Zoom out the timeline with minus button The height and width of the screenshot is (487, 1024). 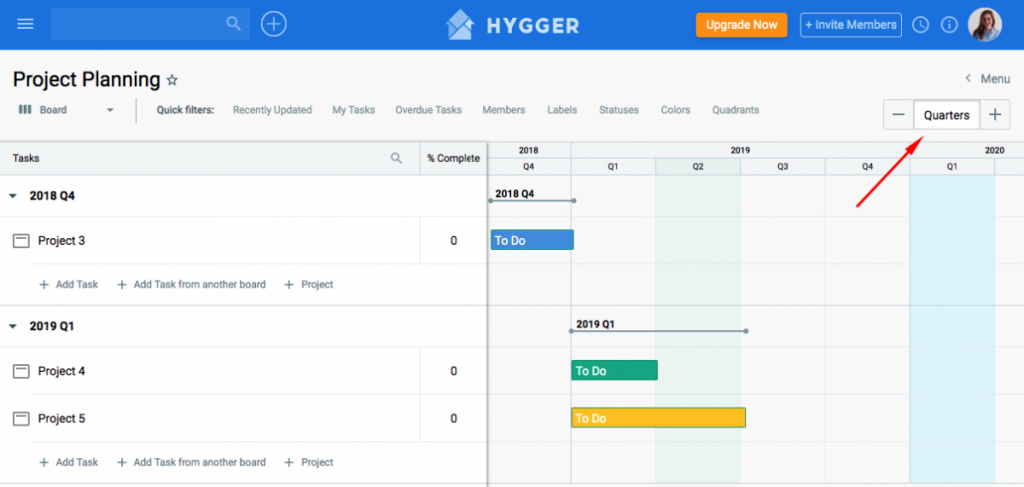coord(898,115)
